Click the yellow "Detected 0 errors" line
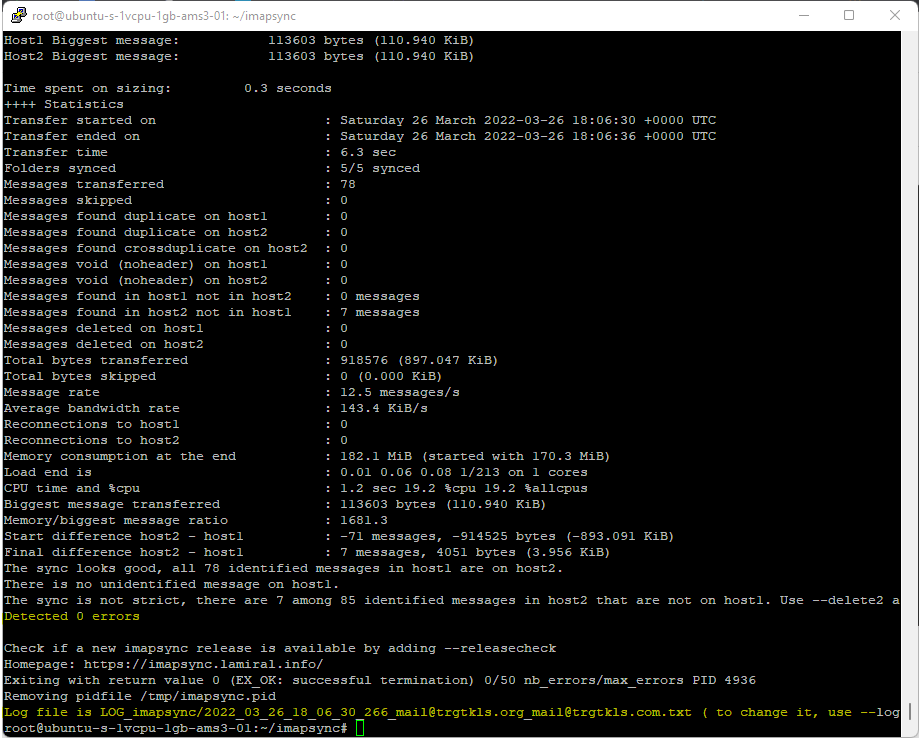Screen dimensions: 919x738 (72, 616)
